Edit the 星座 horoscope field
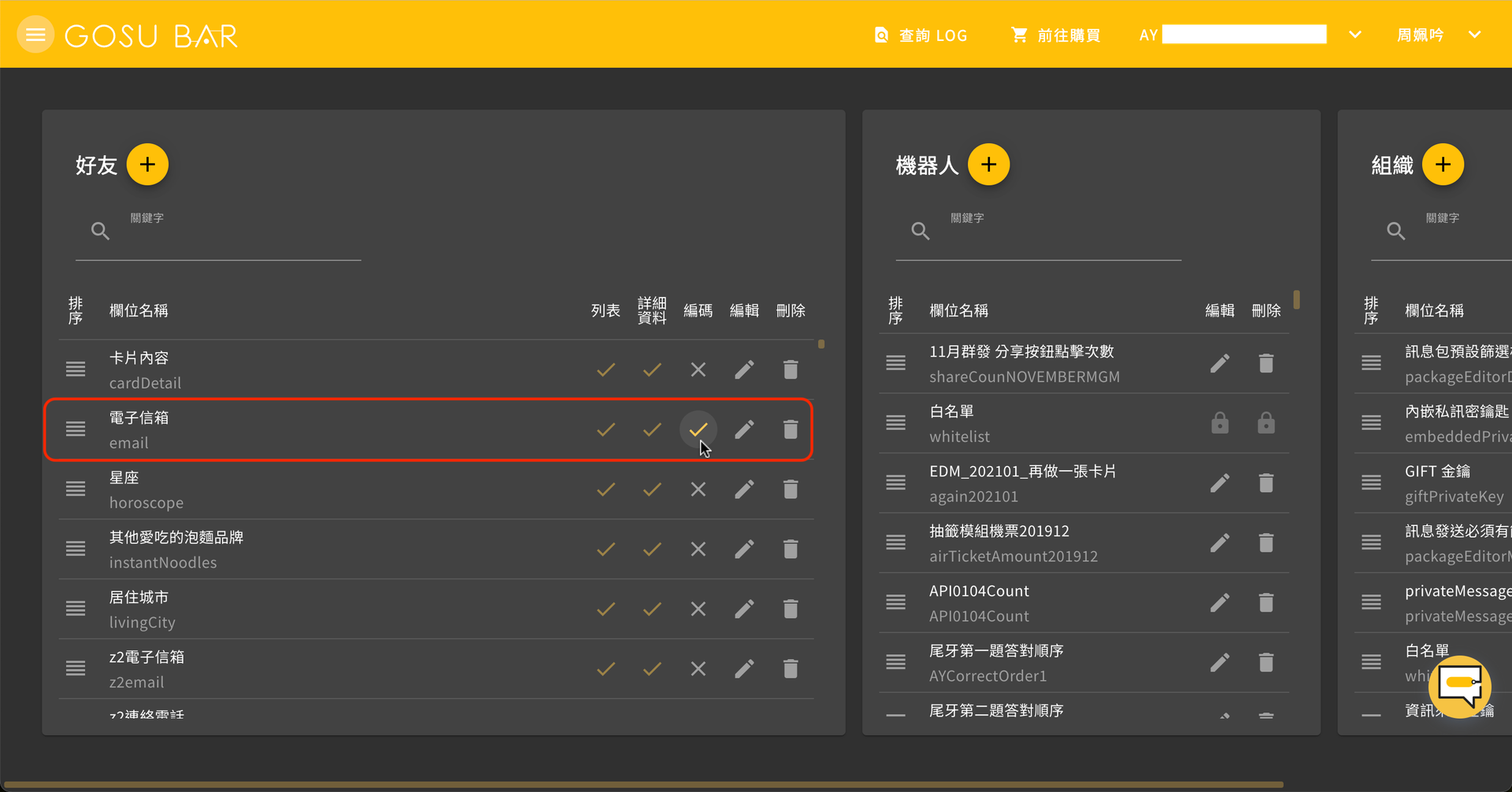This screenshot has height=792, width=1512. click(x=744, y=489)
